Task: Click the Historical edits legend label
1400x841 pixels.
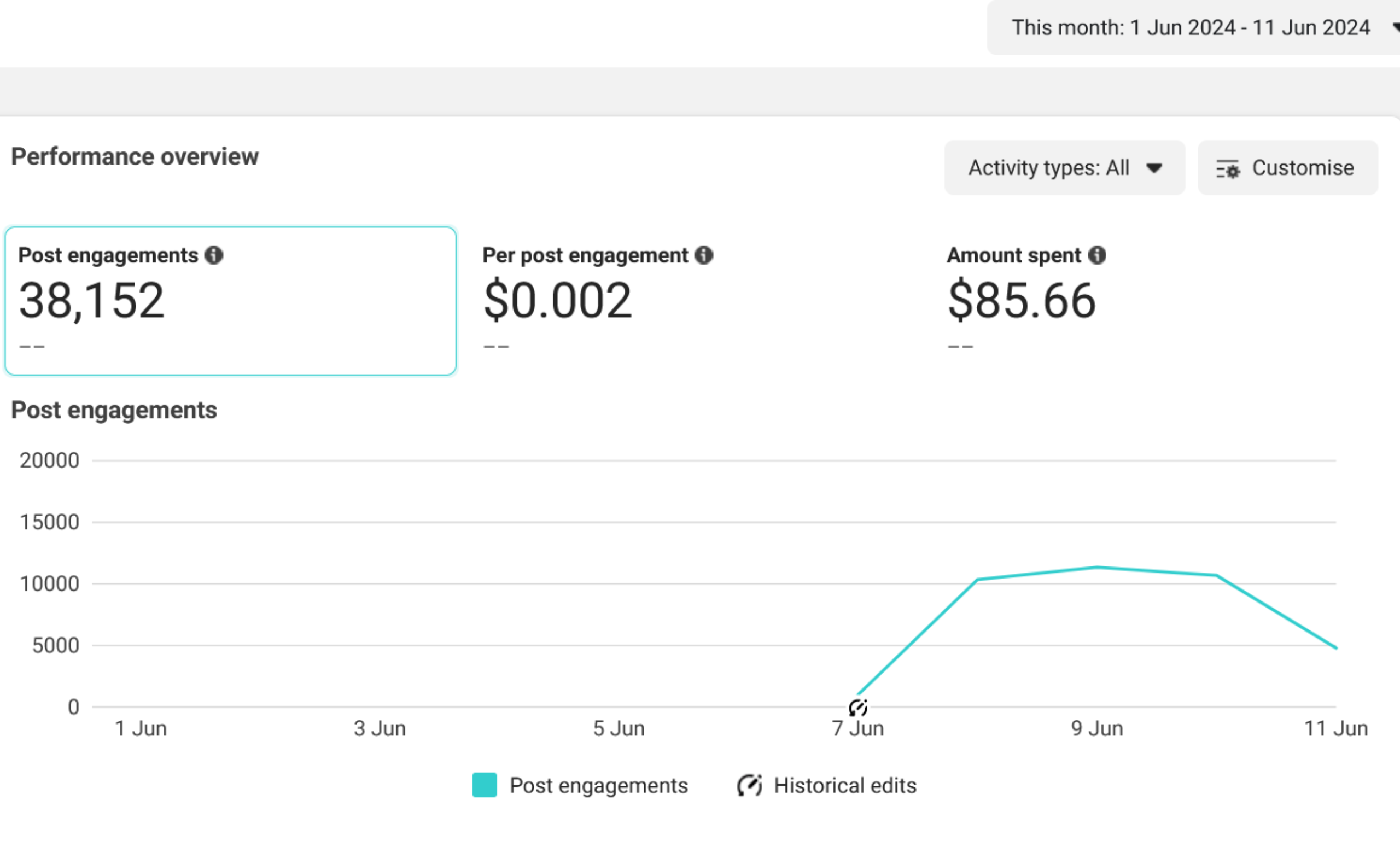Action: 845,786
